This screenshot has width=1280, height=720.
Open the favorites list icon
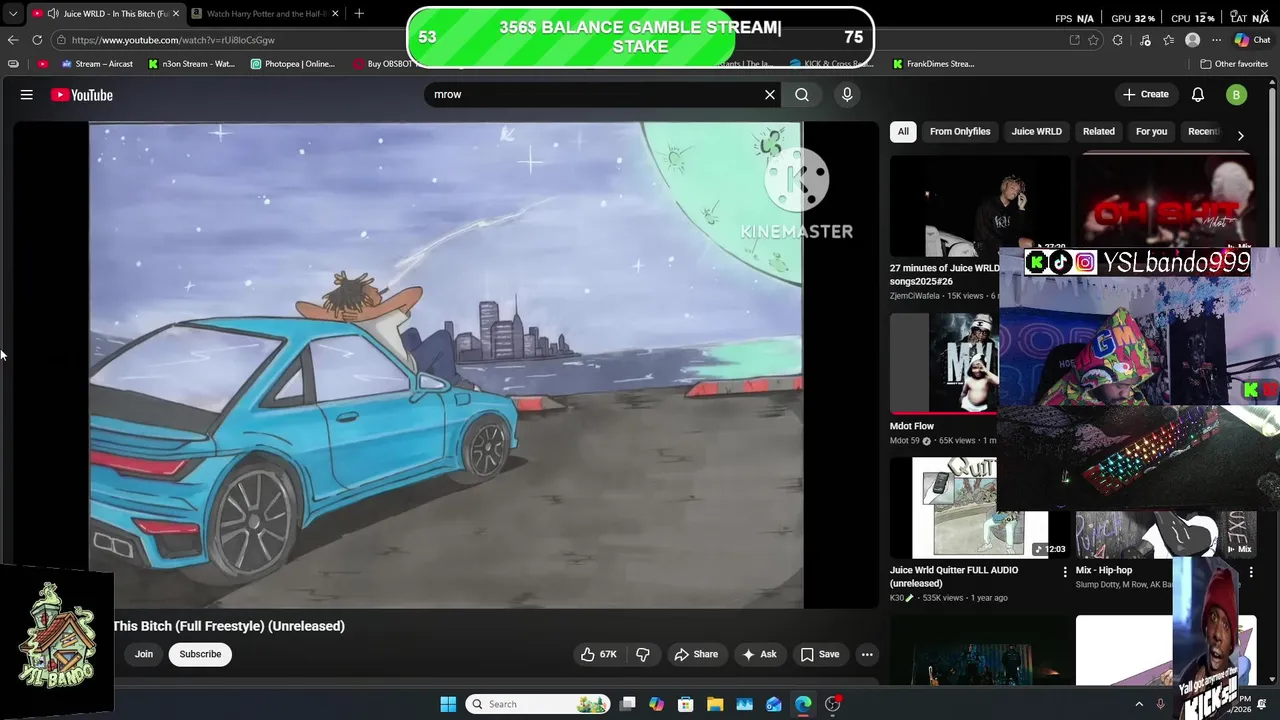[x=1168, y=40]
